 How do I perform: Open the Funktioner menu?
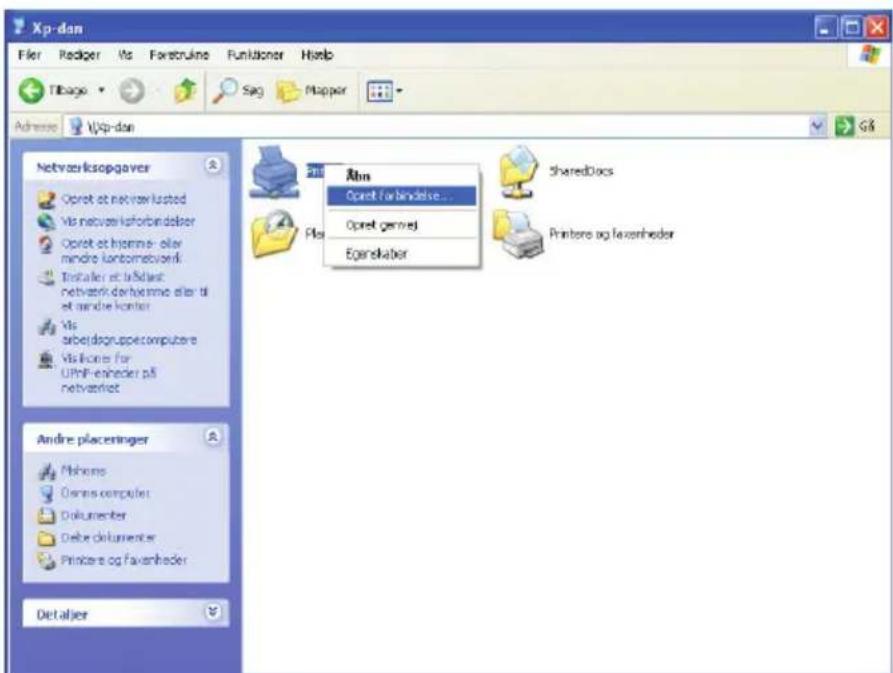coord(255,55)
